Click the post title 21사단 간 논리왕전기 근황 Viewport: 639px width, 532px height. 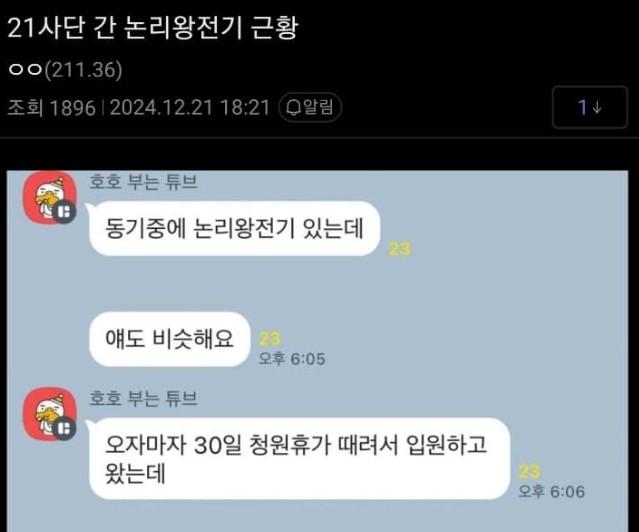coord(153,28)
